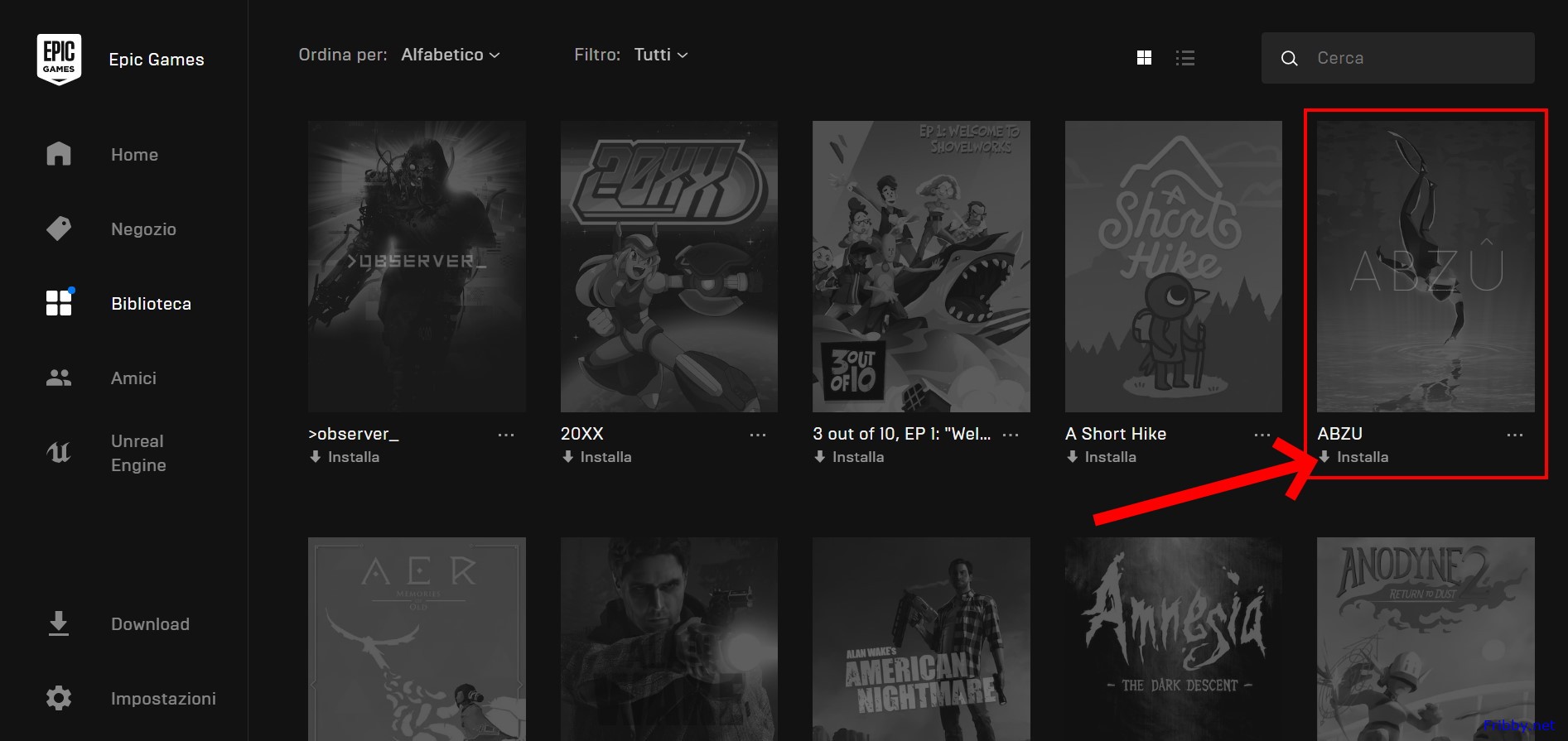The height and width of the screenshot is (741, 1568).
Task: Click the Cerca search field
Action: [1397, 58]
